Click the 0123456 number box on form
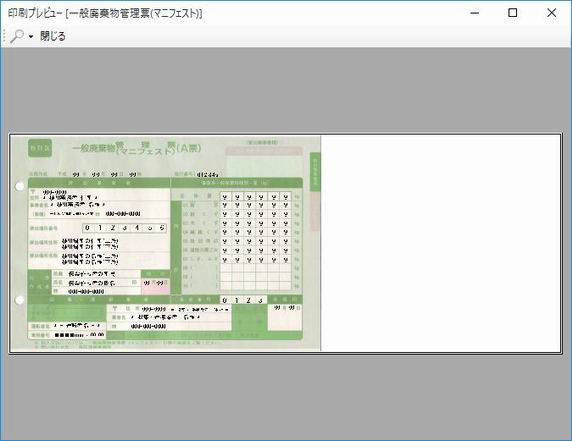The width and height of the screenshot is (572, 441). point(125,228)
